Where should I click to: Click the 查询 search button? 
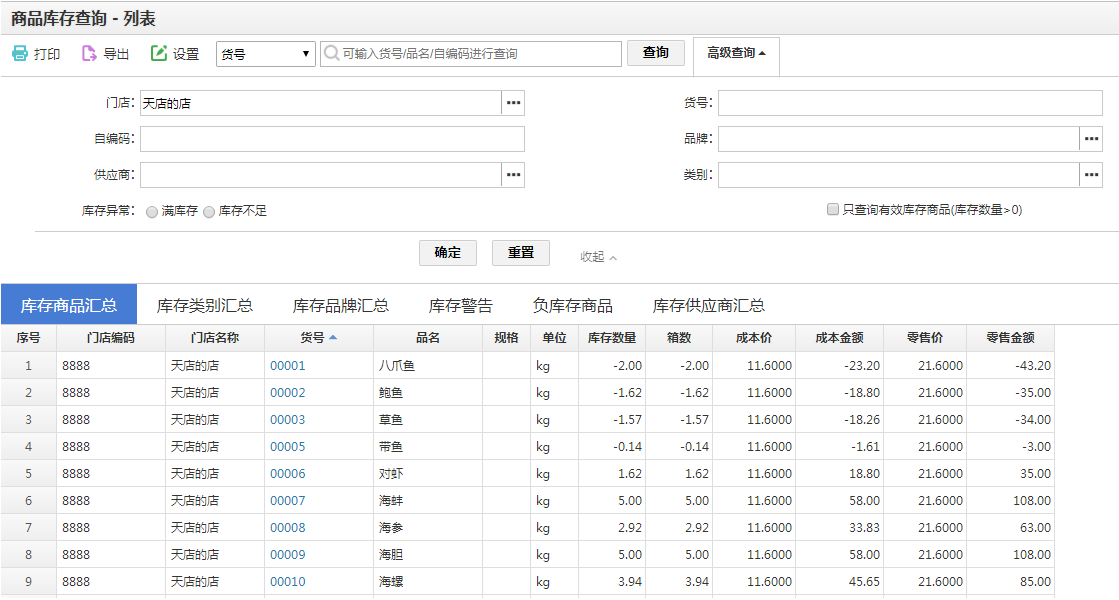(656, 53)
